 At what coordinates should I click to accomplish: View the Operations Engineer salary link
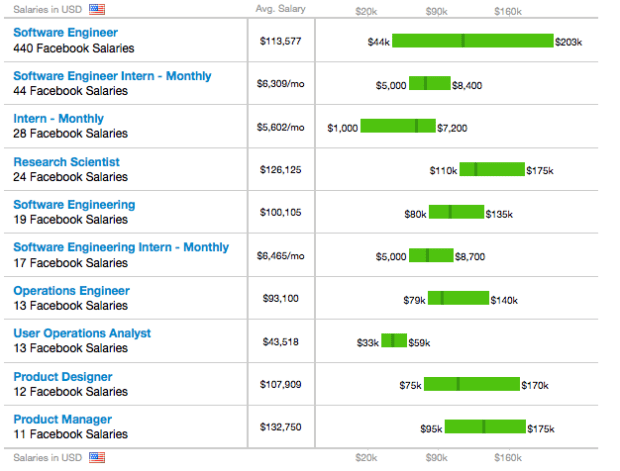[71, 291]
